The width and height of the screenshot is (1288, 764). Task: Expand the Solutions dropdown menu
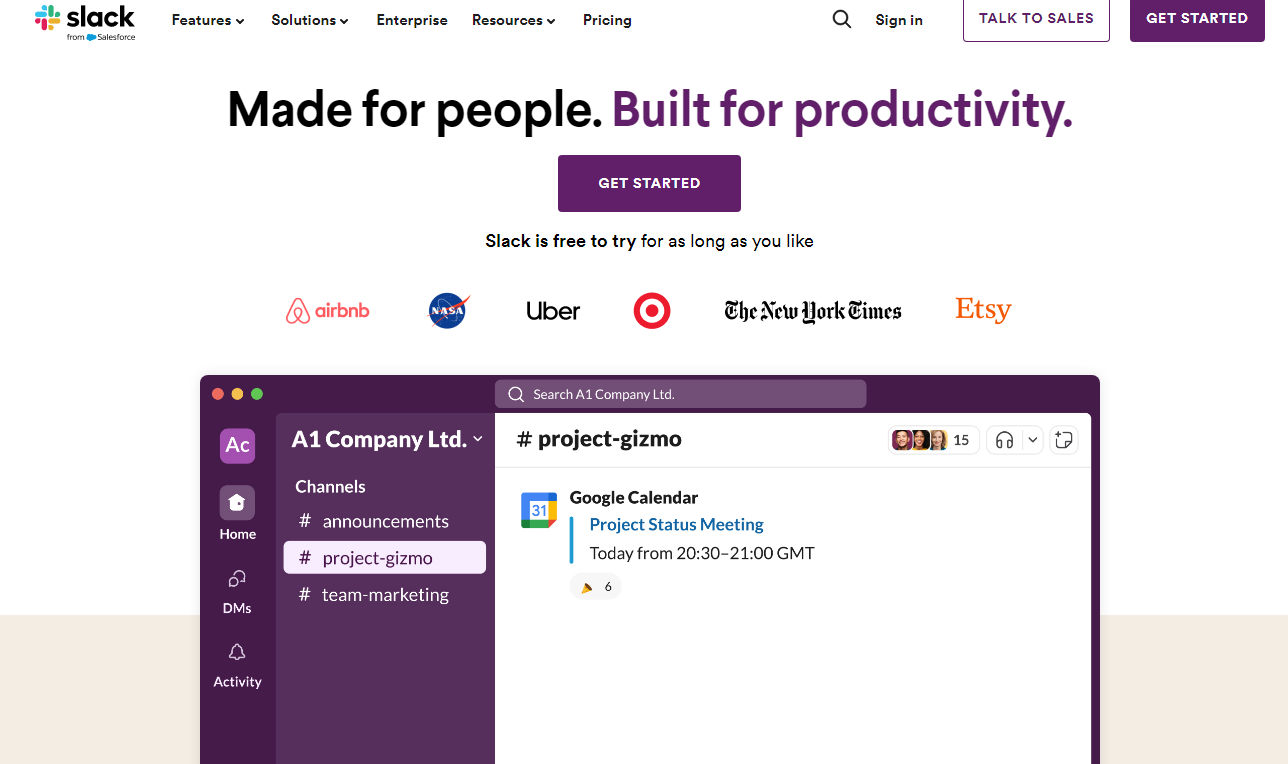(x=310, y=20)
